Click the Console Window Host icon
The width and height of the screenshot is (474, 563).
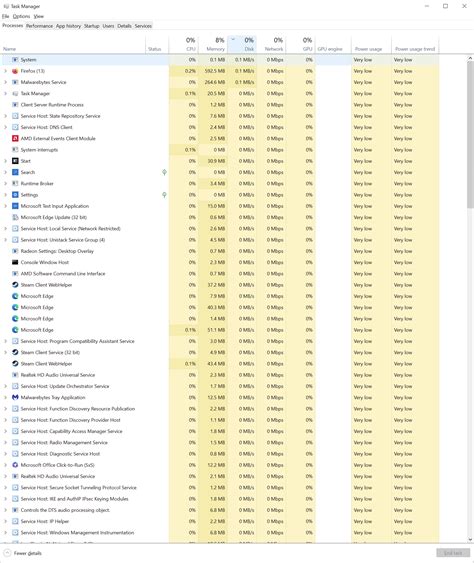(15, 262)
